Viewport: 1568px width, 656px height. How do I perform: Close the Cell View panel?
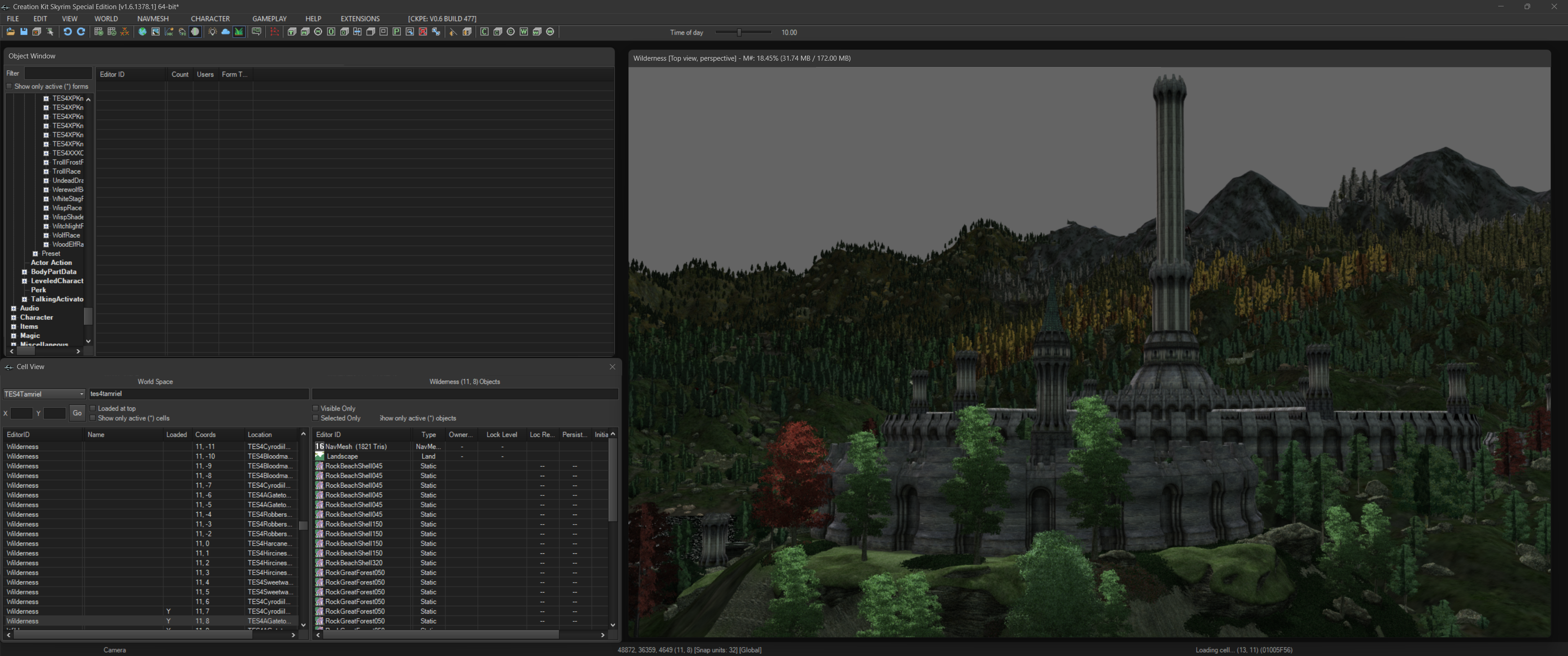pos(613,367)
